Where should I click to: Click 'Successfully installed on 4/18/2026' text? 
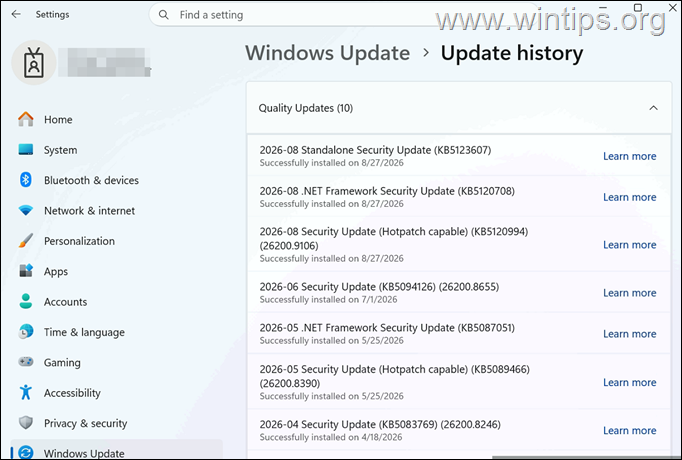coord(331,437)
